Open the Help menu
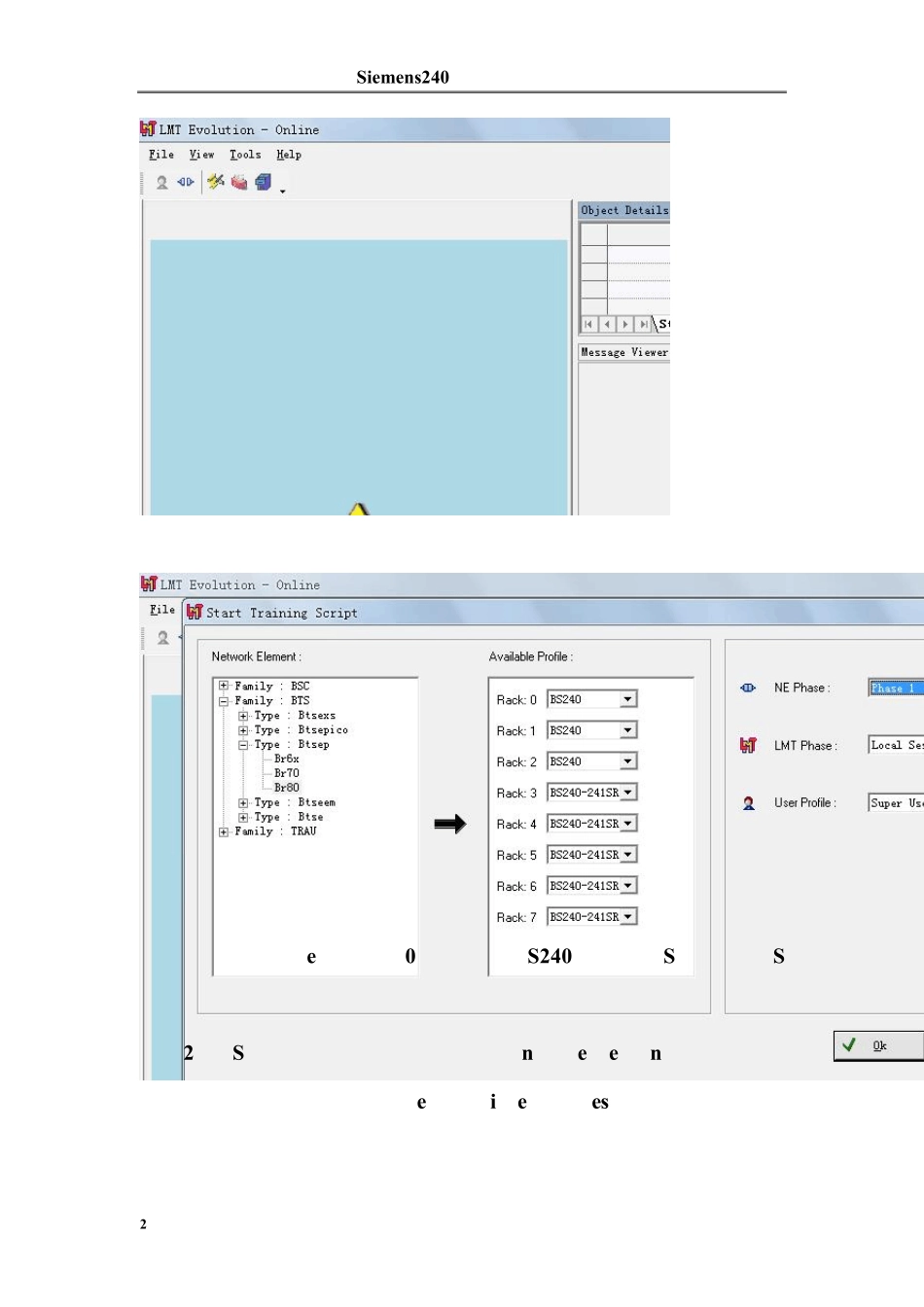The height and width of the screenshot is (1307, 924). click(289, 155)
